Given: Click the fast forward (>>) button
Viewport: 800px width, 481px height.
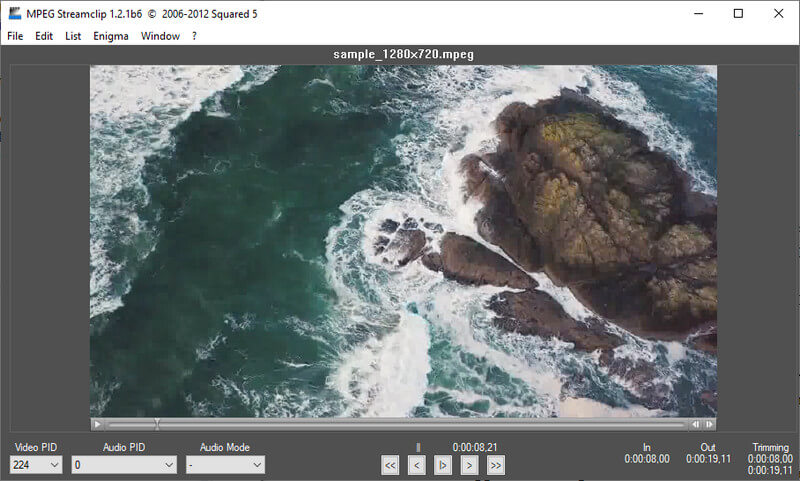Looking at the screenshot, I should [495, 465].
